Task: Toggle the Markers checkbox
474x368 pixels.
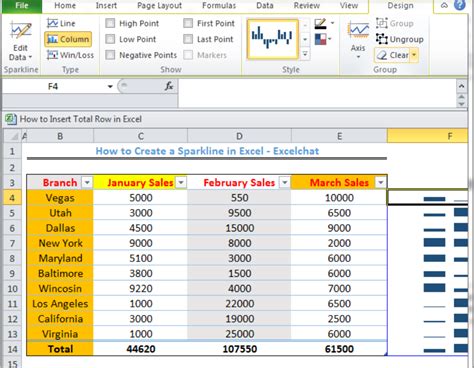Action: [x=188, y=55]
